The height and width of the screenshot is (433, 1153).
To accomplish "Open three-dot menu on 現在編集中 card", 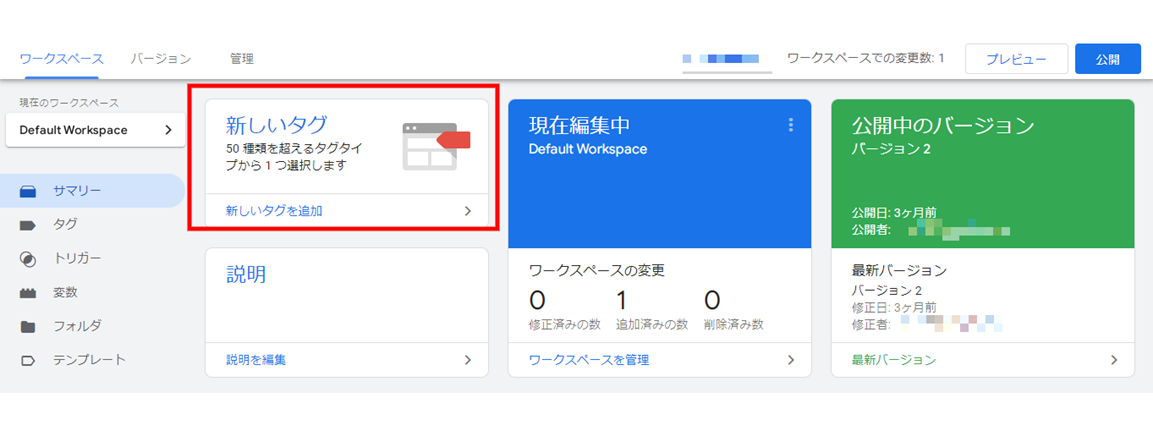I will click(790, 125).
